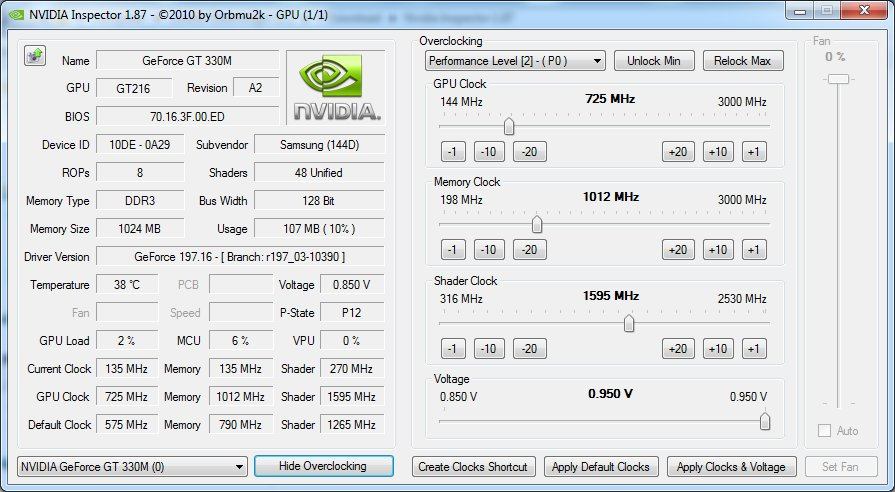This screenshot has width=895, height=492.
Task: Click the Driver Version field
Action: coord(240,257)
